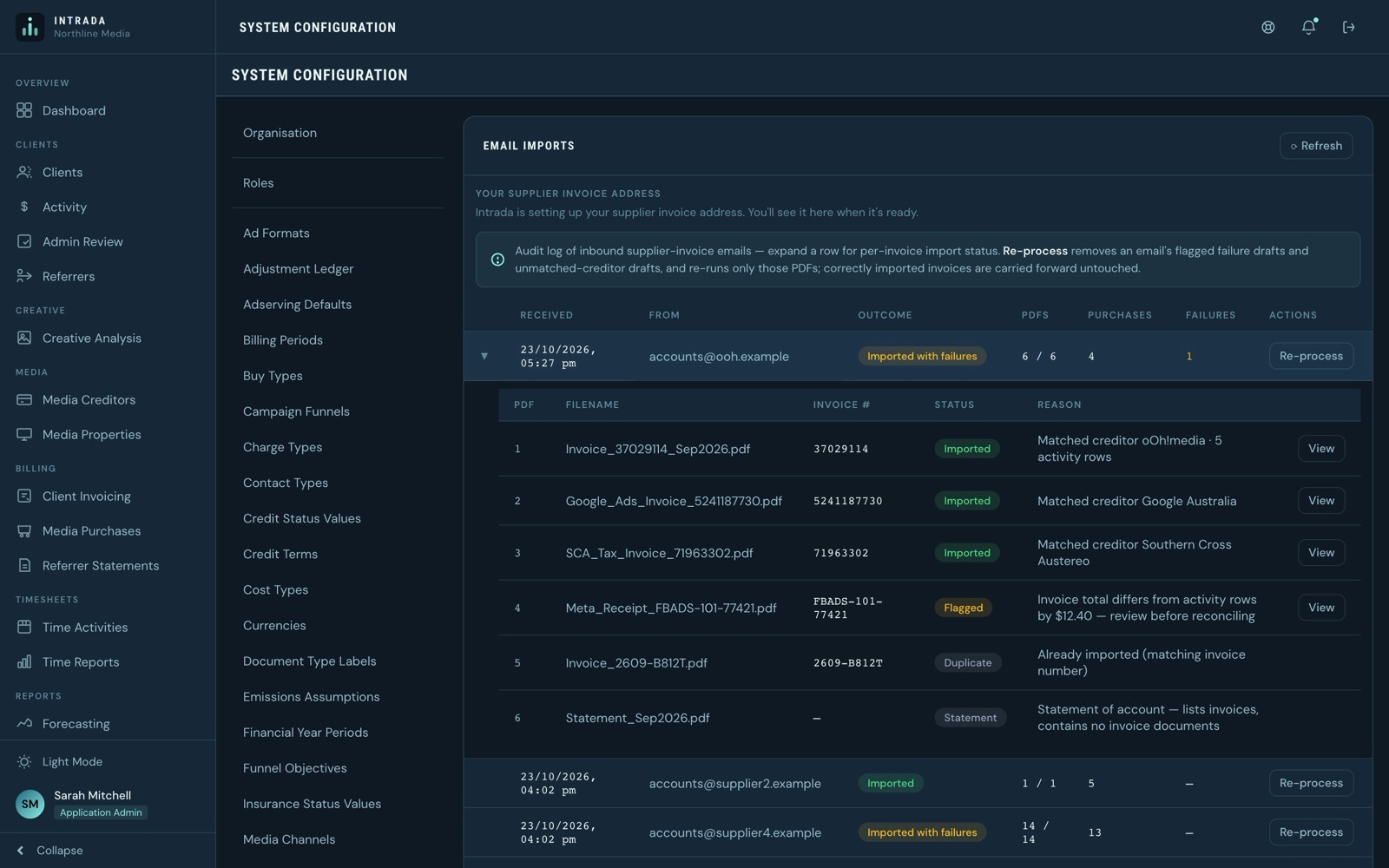
Task: Re-process the accounts@supplier4.example email
Action: click(1311, 832)
